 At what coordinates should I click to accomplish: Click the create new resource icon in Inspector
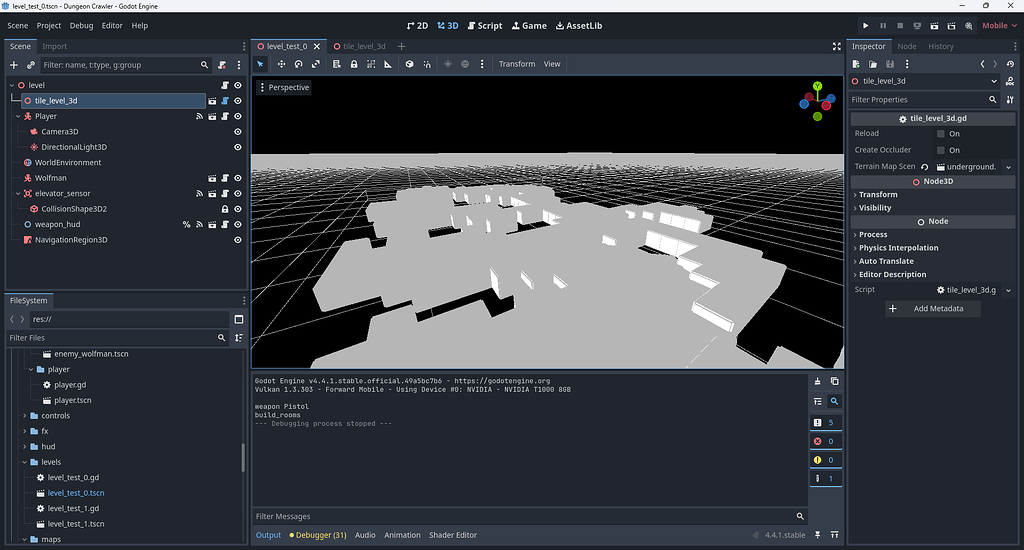[856, 64]
